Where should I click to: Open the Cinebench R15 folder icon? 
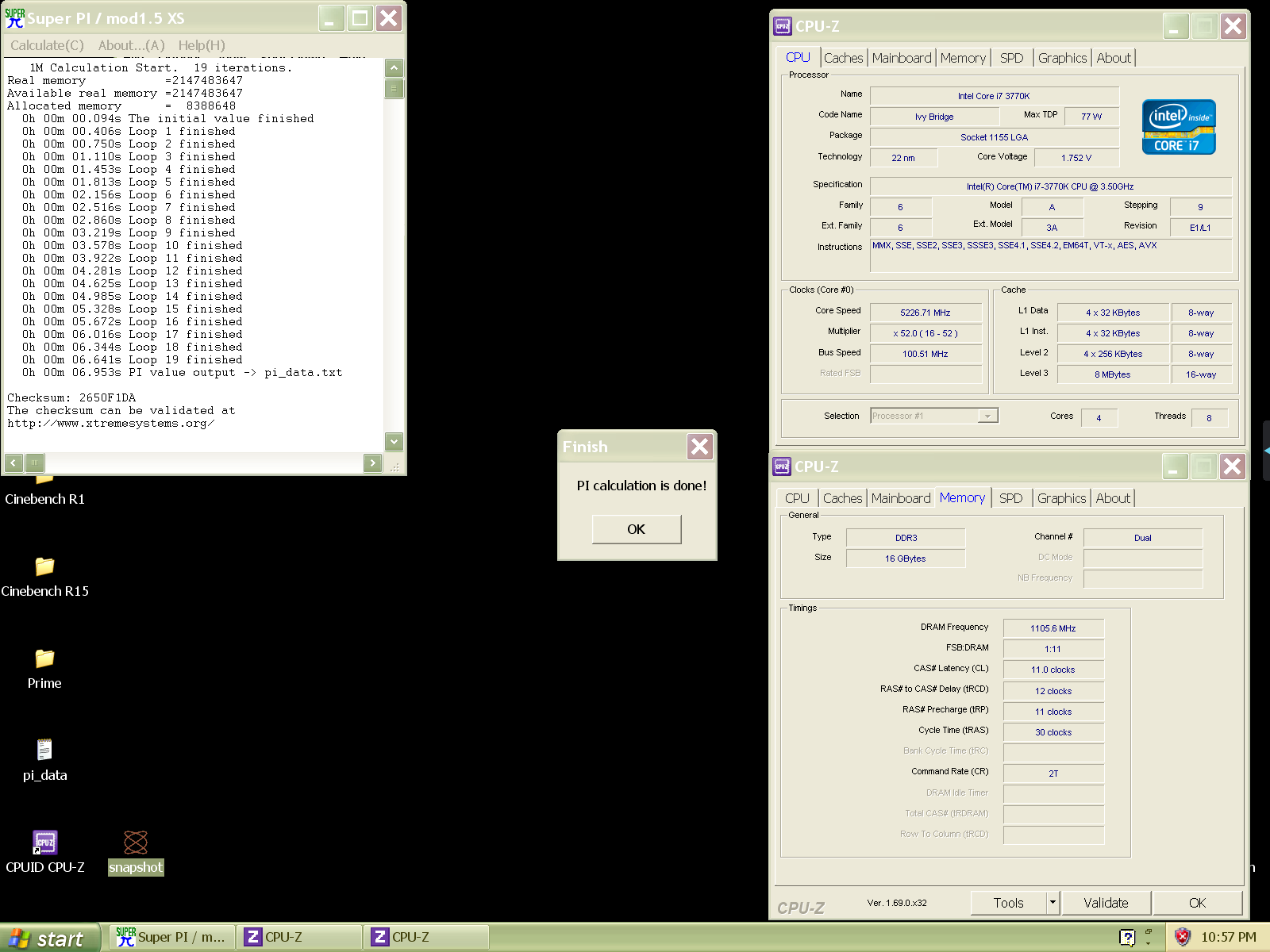click(x=44, y=566)
